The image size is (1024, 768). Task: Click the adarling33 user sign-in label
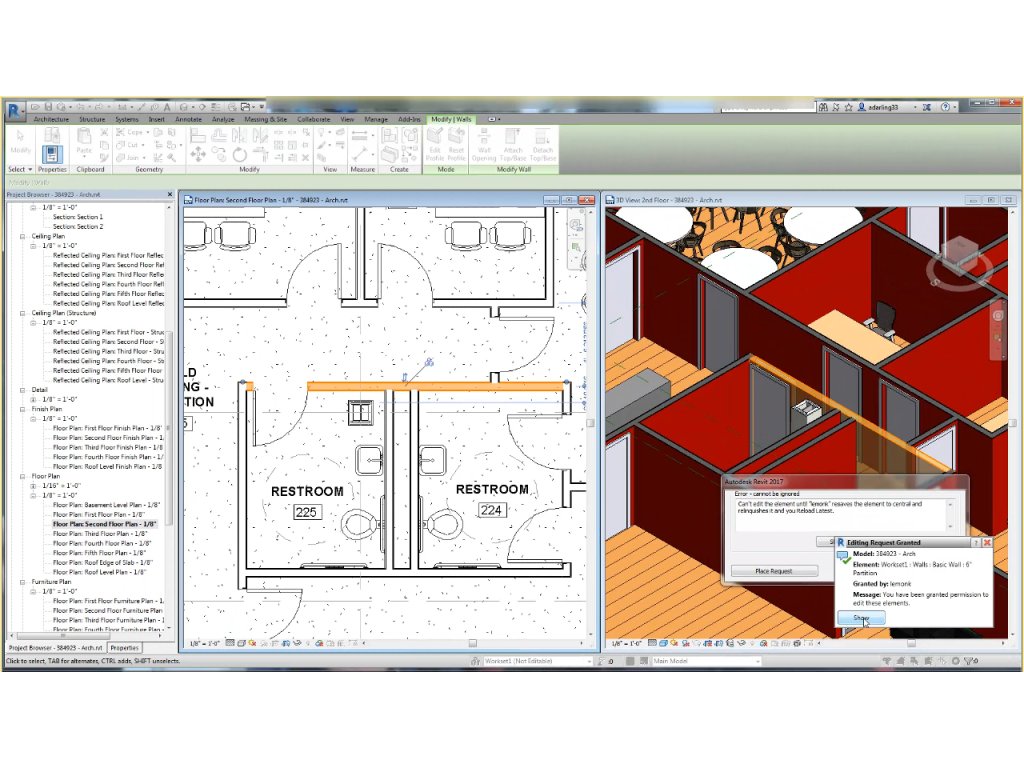click(x=884, y=107)
